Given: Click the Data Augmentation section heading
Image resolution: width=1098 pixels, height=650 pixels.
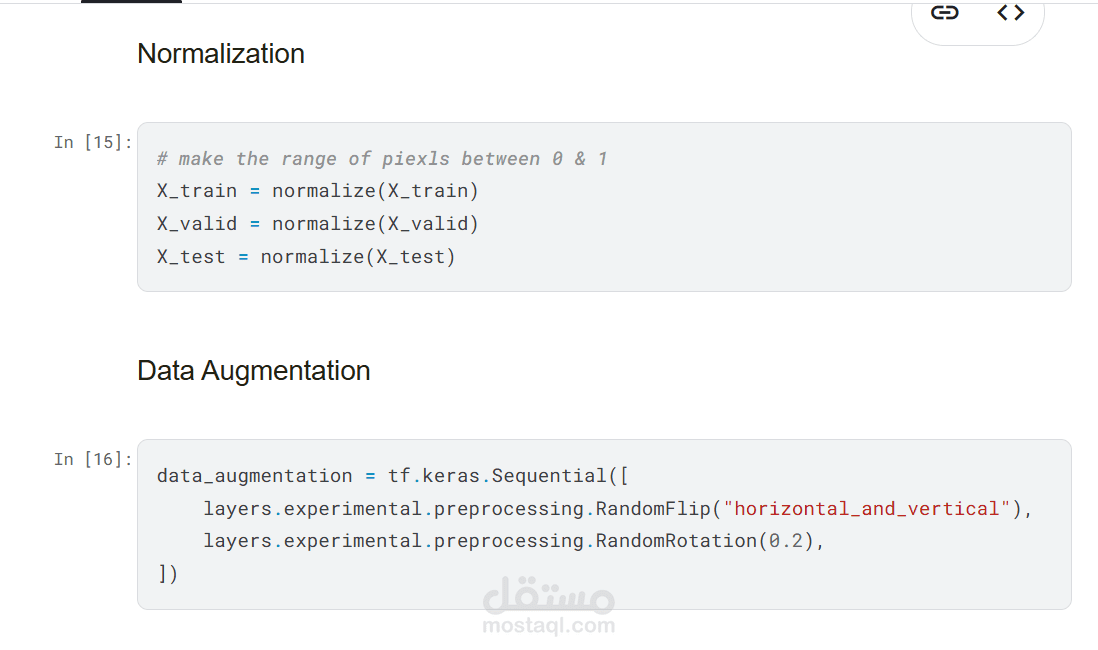Looking at the screenshot, I should pyautogui.click(x=254, y=371).
